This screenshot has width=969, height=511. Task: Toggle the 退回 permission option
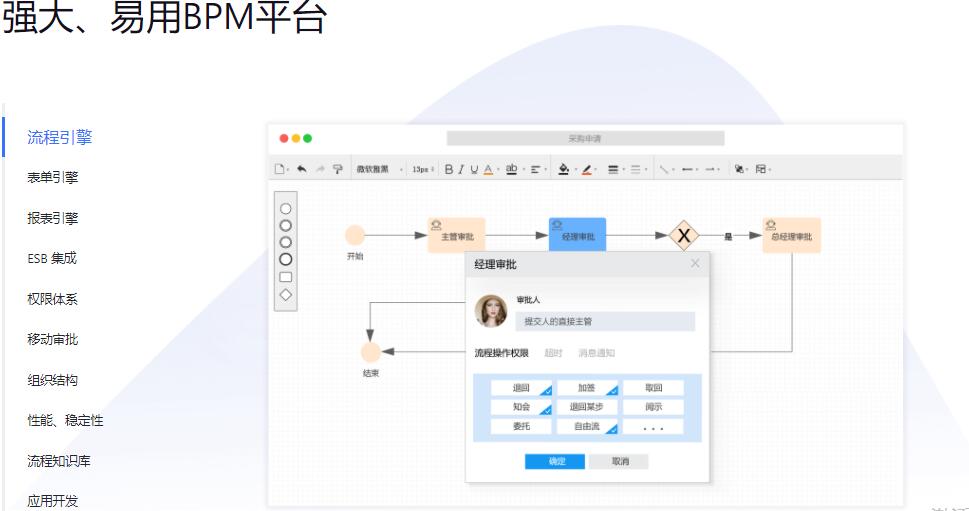tap(521, 388)
